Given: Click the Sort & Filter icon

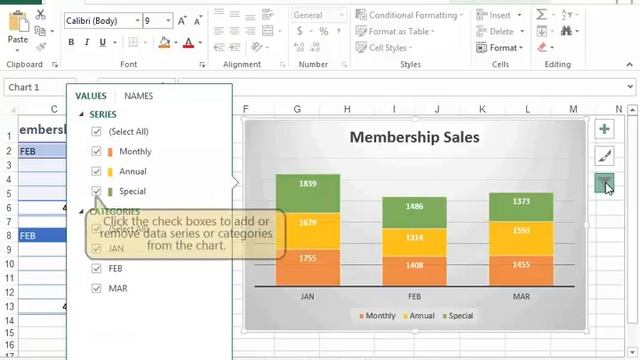Looking at the screenshot, I should click(567, 15).
